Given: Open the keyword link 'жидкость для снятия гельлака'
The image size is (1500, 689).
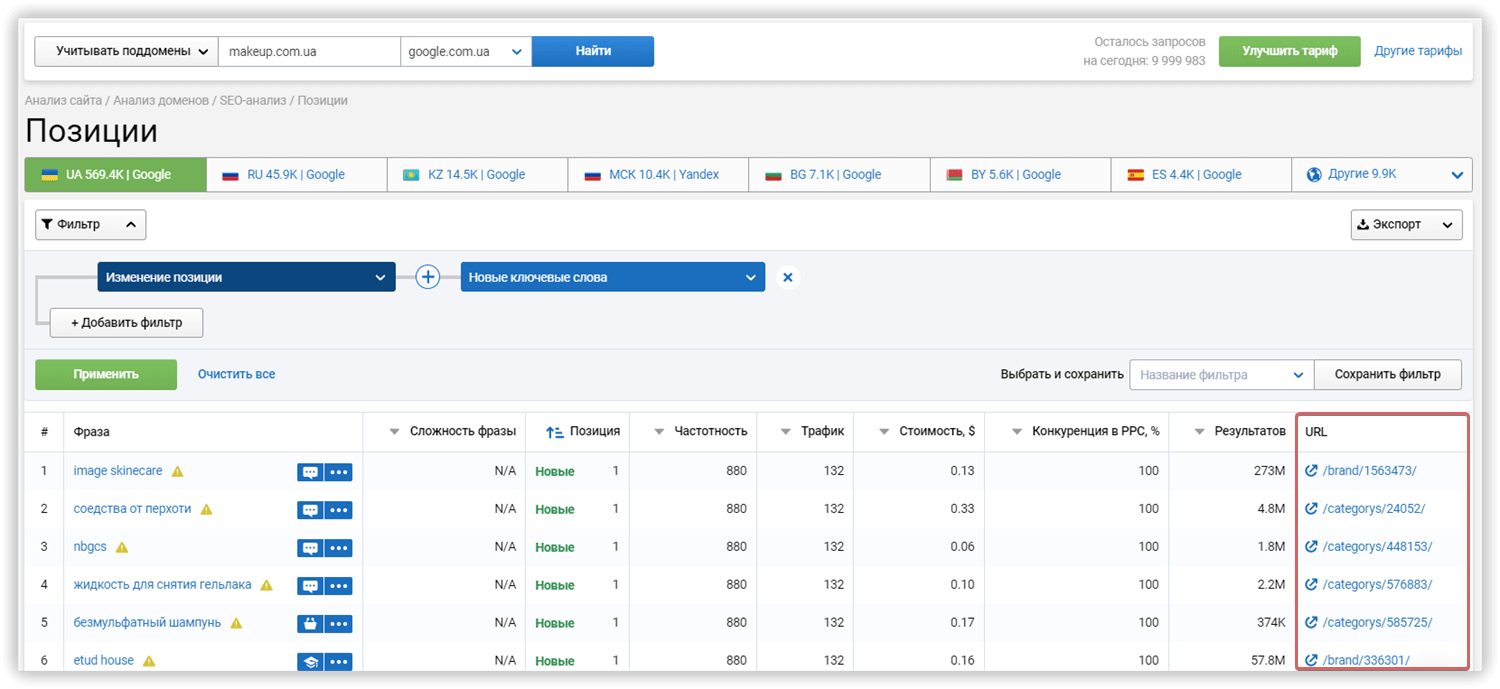Looking at the screenshot, I should click(163, 584).
